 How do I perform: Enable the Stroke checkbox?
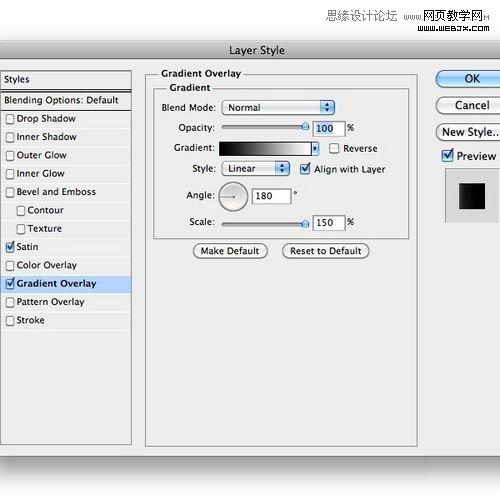point(10,321)
